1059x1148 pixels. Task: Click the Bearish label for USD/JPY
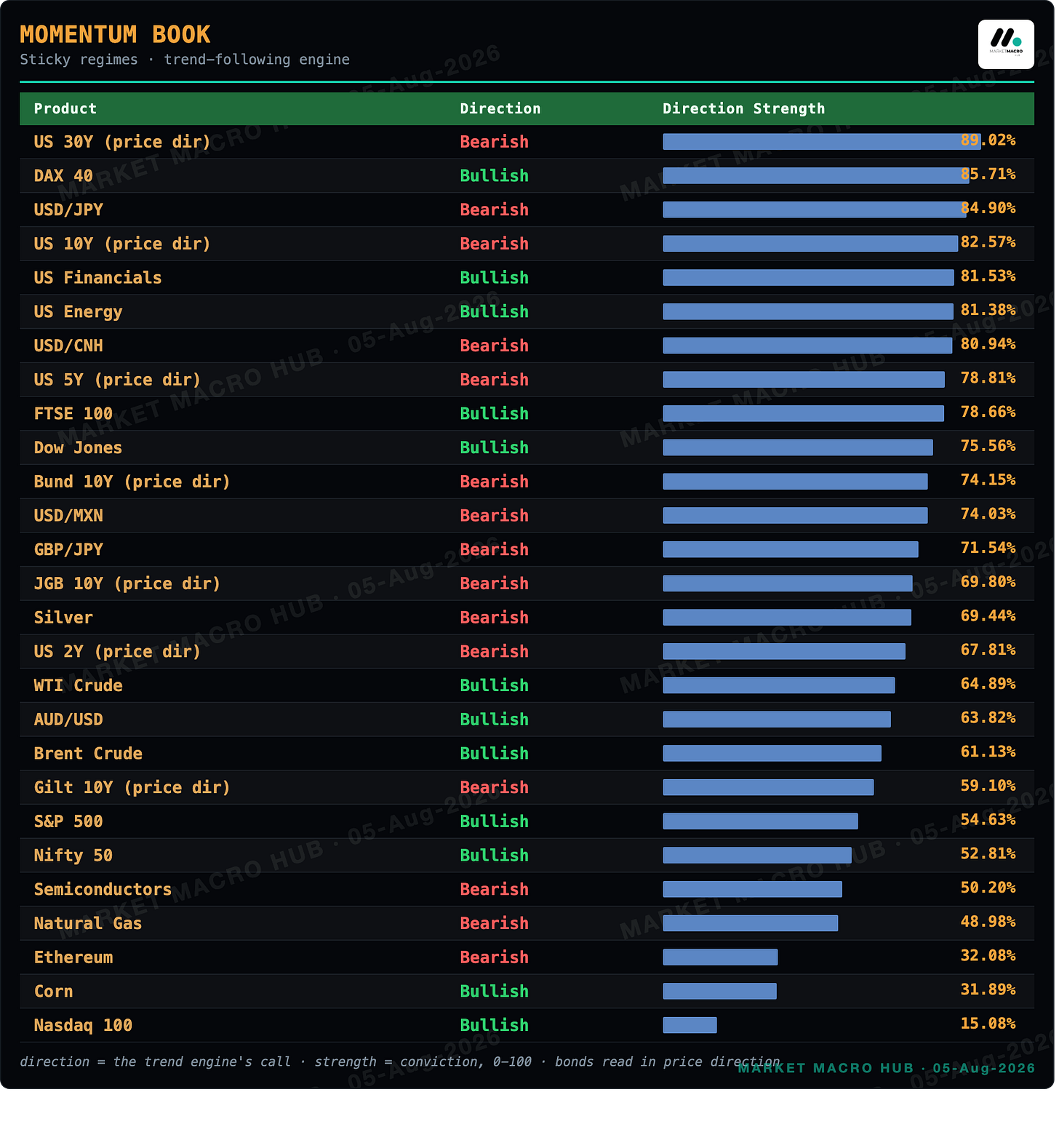point(495,210)
